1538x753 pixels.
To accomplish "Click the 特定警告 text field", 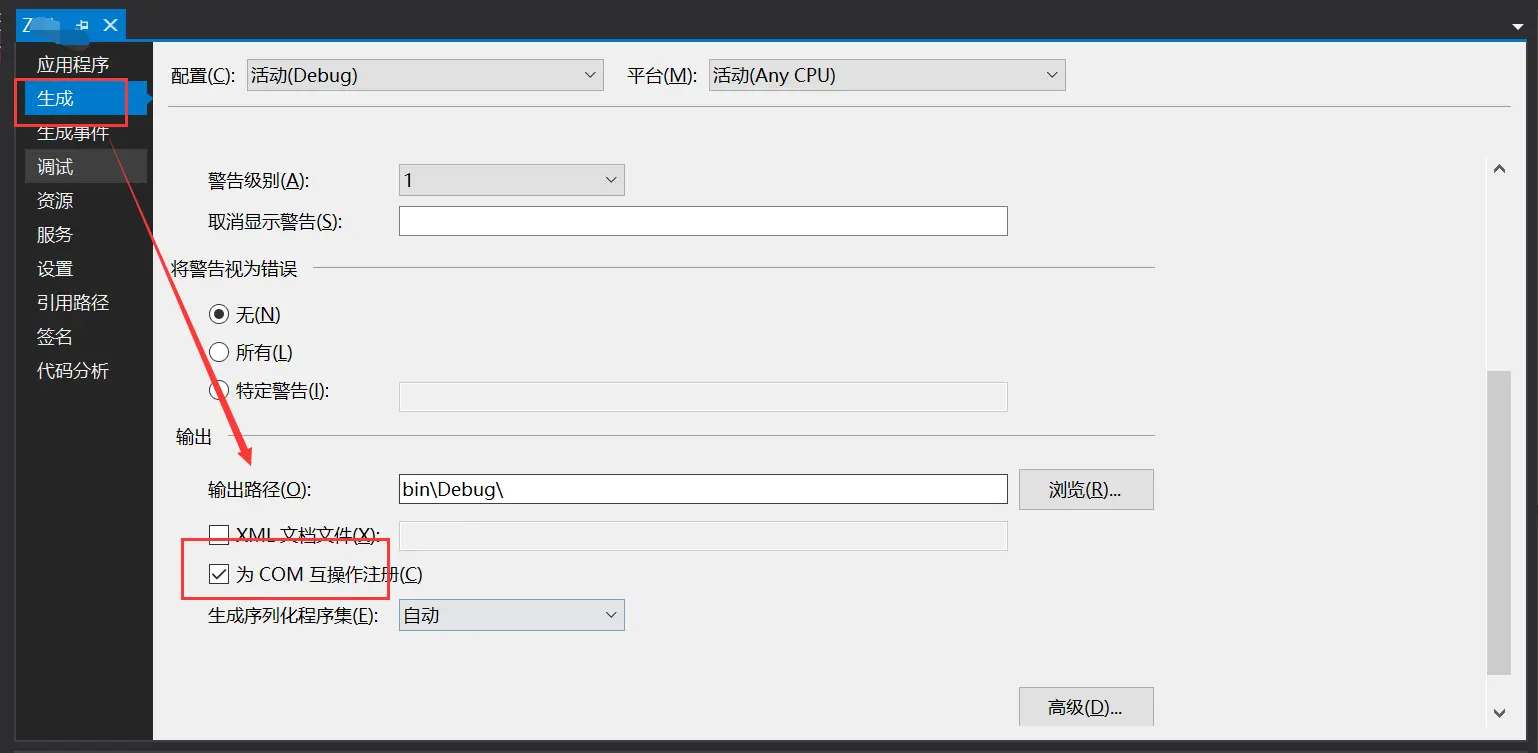I will pyautogui.click(x=703, y=397).
